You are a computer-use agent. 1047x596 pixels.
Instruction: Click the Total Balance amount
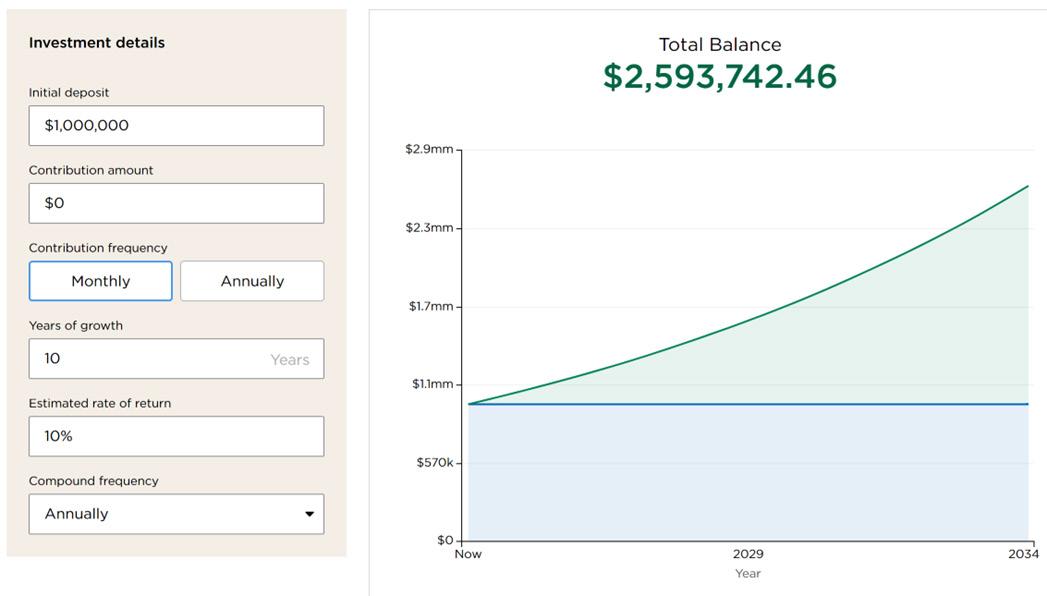(719, 77)
